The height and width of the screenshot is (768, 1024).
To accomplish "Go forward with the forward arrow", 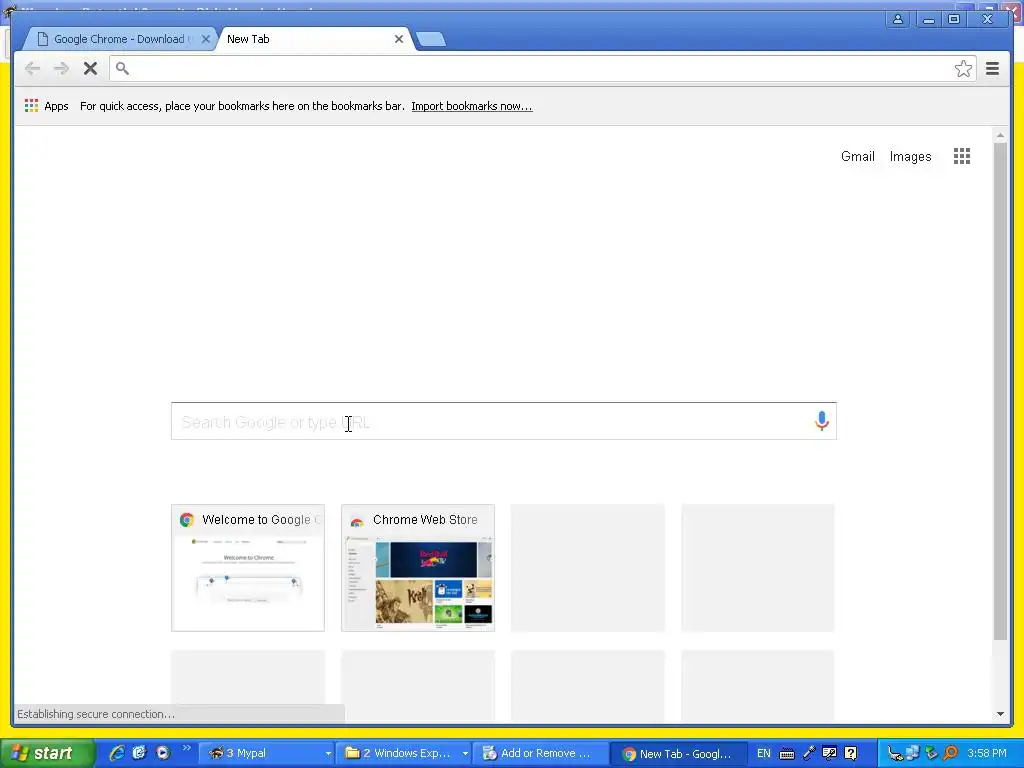I will pyautogui.click(x=61, y=69).
